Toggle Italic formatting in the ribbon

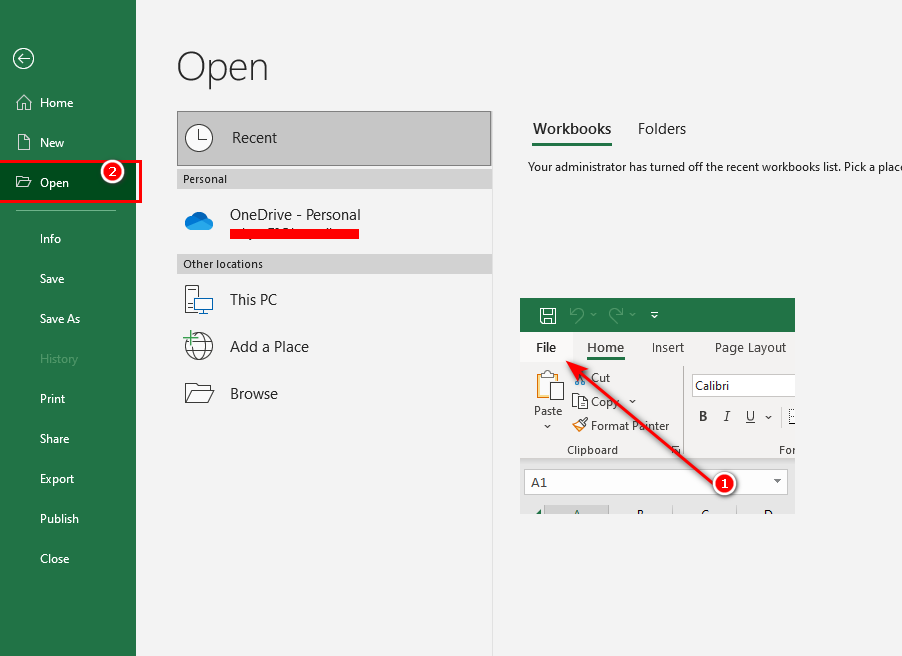[727, 417]
